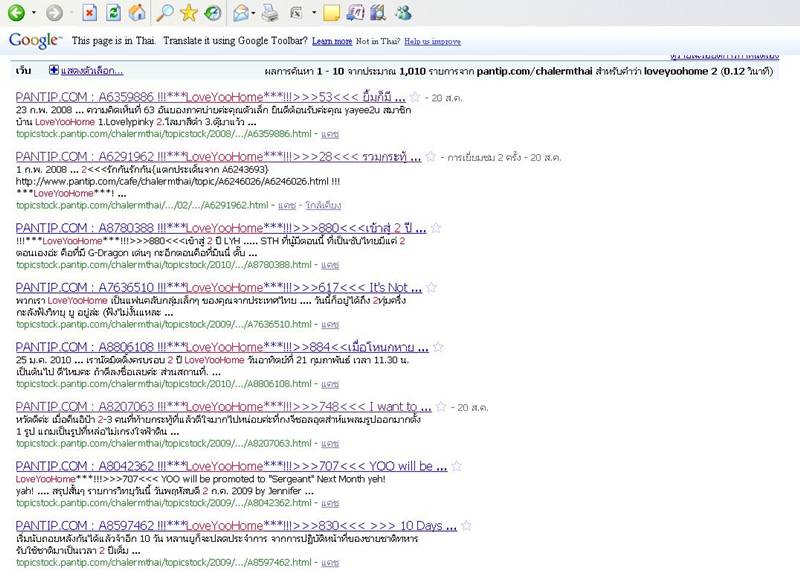Open cached copy of A8780388 result
800x570 pixels.
pyautogui.click(x=330, y=265)
